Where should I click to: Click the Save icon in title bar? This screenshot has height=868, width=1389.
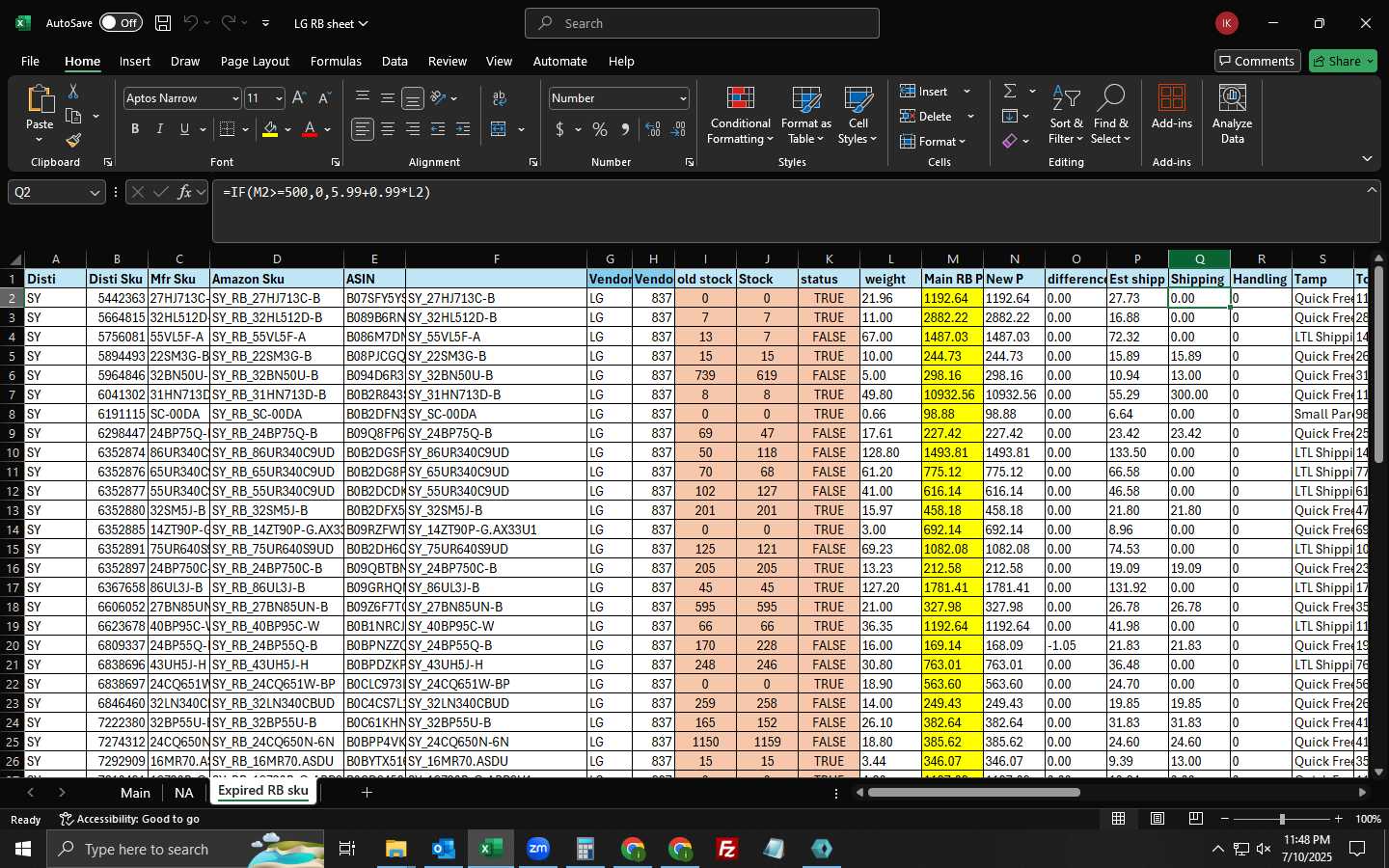click(x=163, y=23)
